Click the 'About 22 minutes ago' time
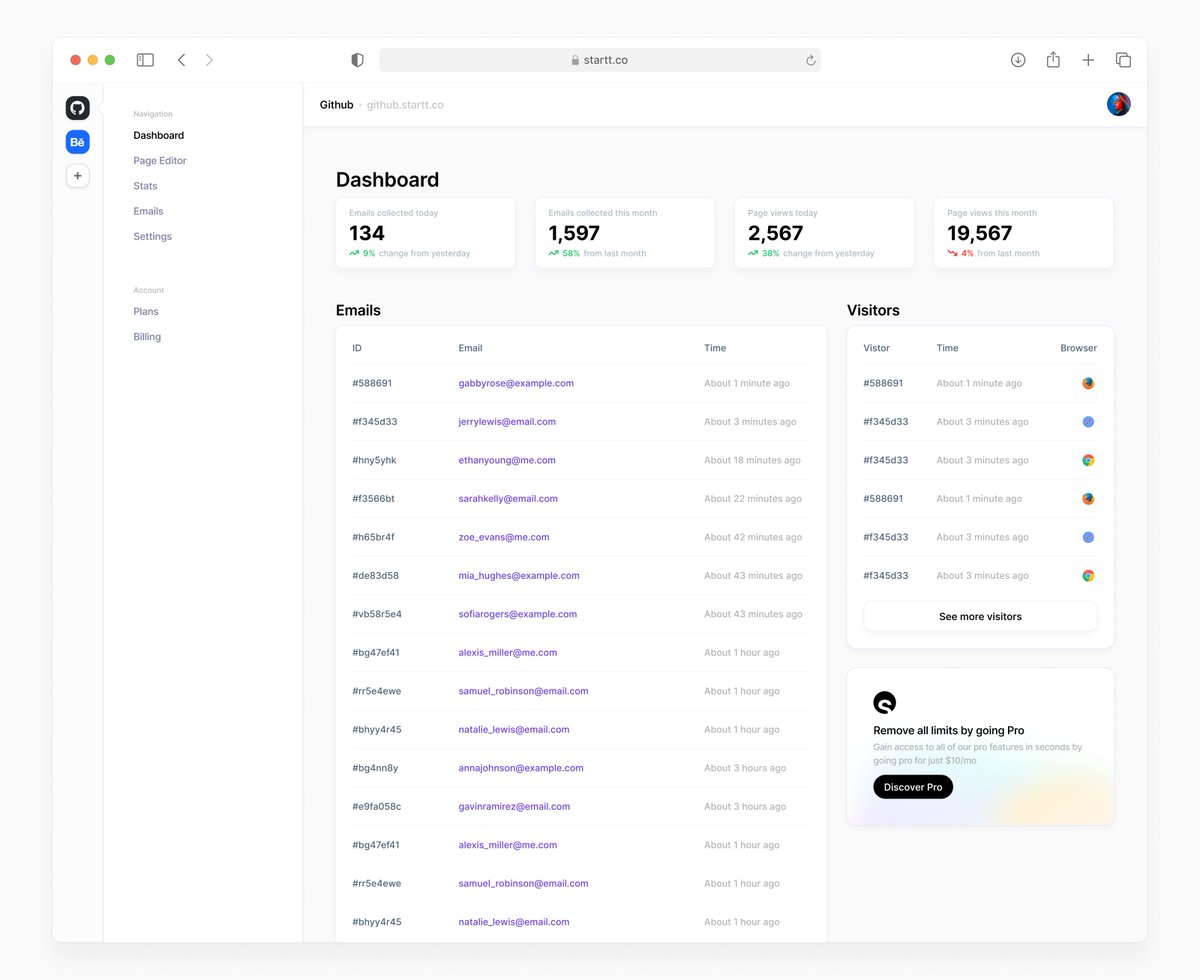1200x980 pixels. (753, 499)
